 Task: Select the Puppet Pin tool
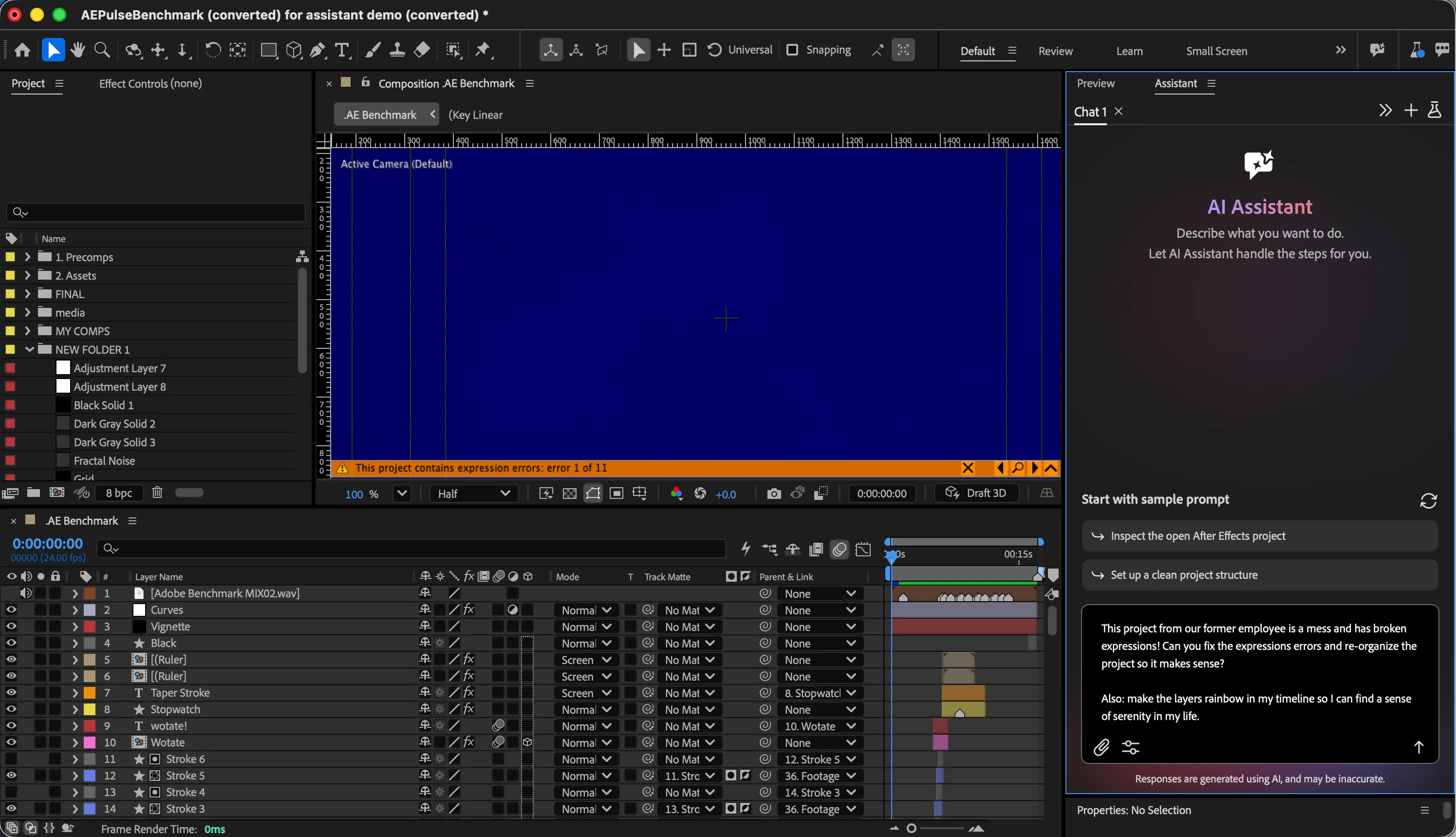(483, 51)
